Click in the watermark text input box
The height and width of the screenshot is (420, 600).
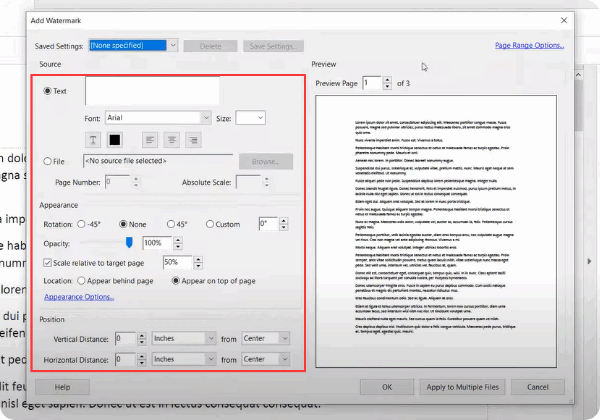click(x=152, y=91)
